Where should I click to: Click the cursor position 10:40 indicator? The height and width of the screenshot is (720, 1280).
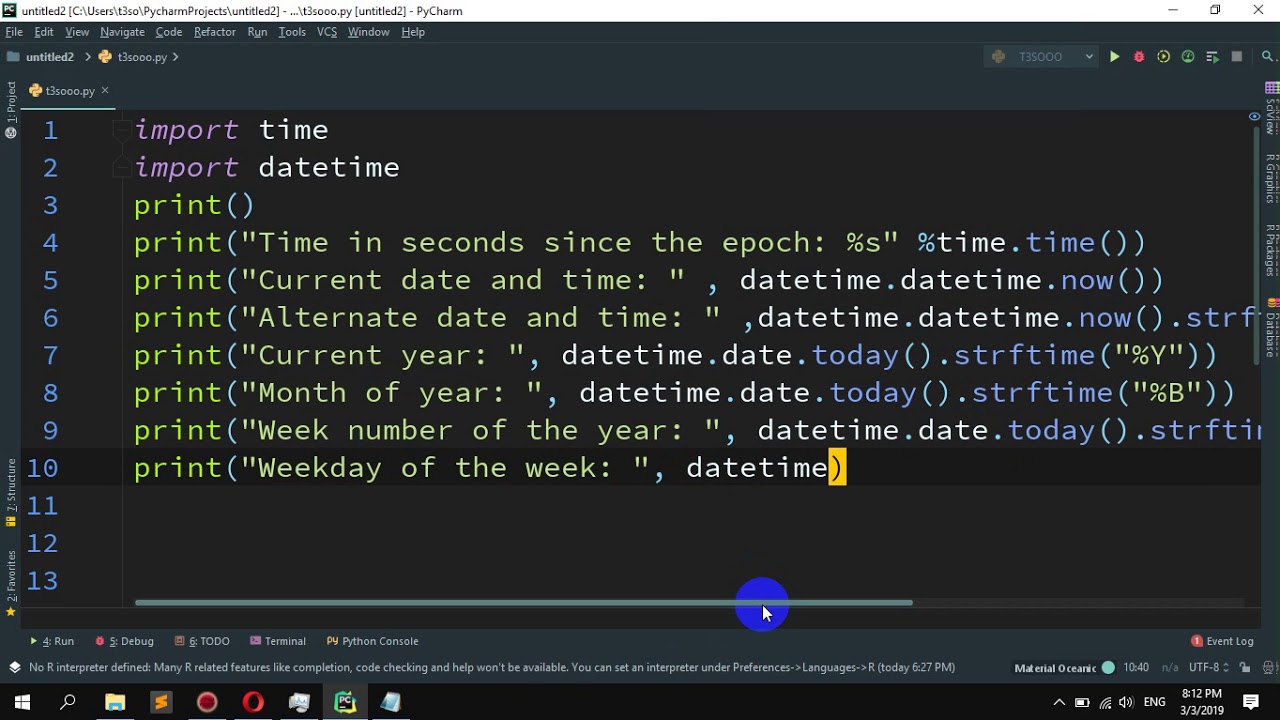[1136, 668]
